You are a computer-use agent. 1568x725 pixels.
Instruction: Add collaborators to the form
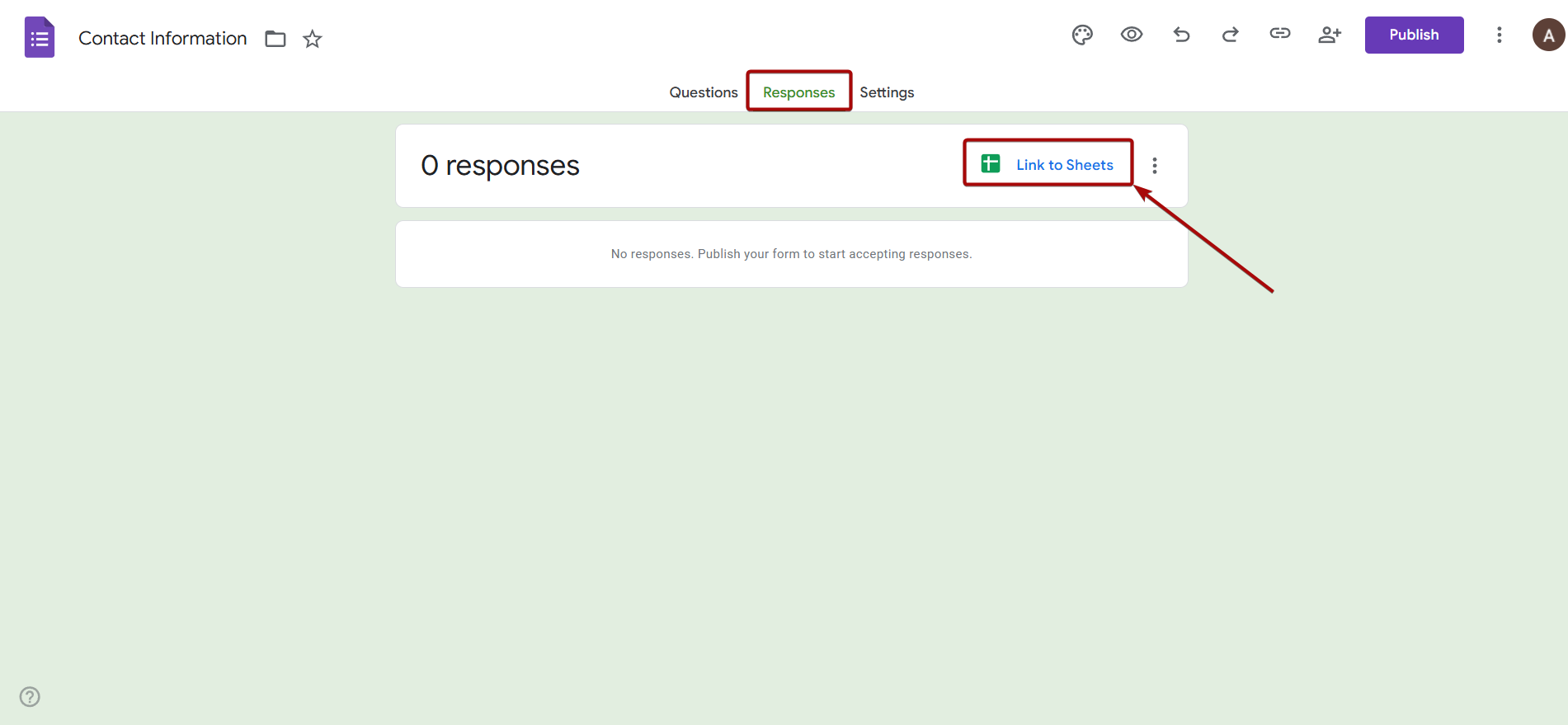coord(1330,35)
